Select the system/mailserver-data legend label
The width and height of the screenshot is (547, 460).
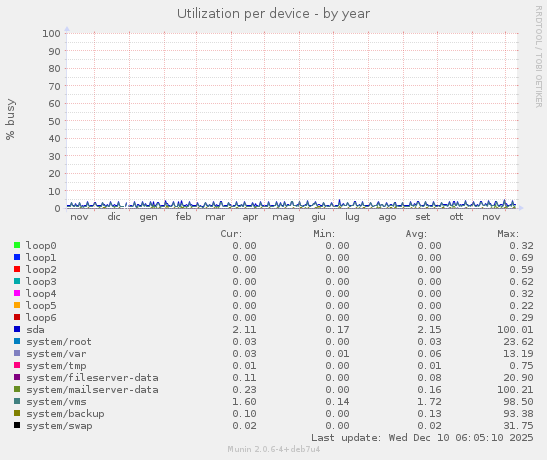pyautogui.click(x=92, y=390)
